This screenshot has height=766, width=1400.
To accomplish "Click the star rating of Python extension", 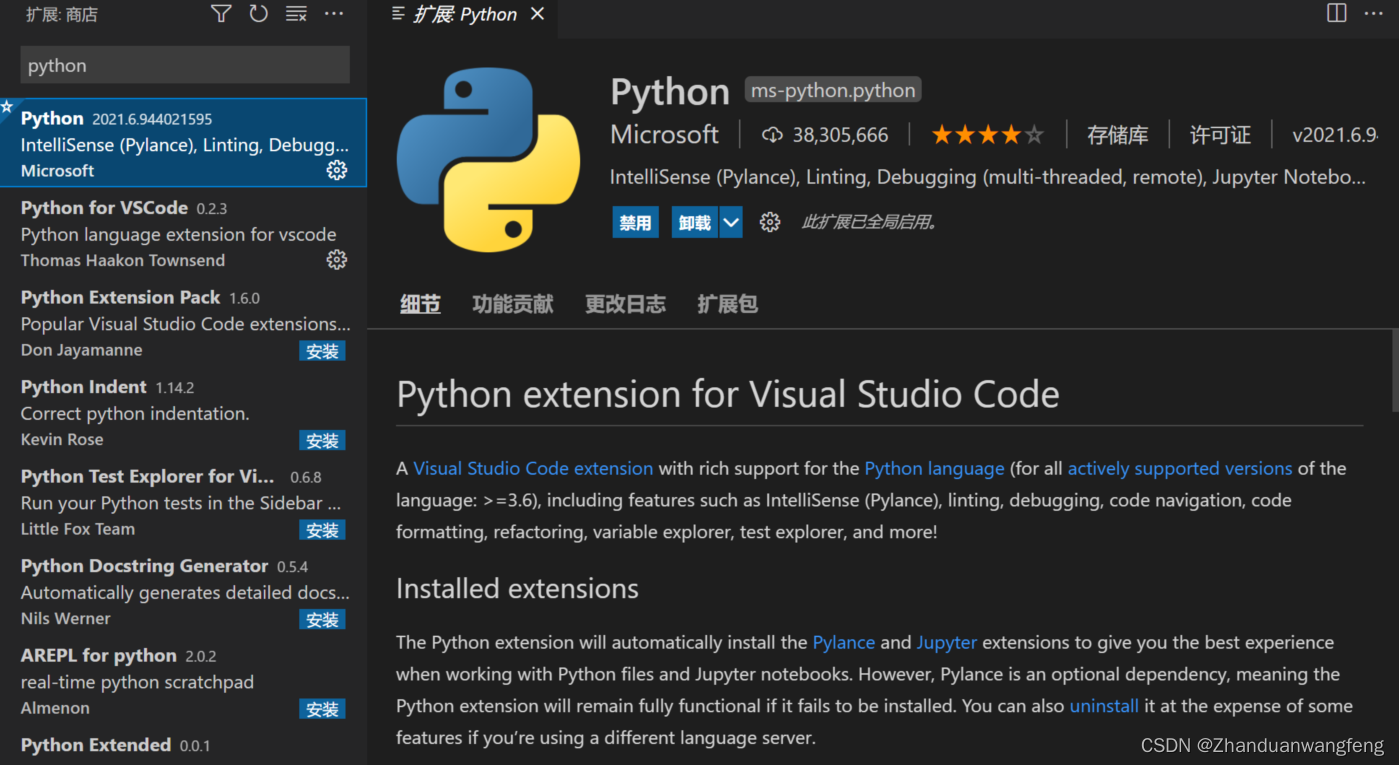I will click(988, 135).
